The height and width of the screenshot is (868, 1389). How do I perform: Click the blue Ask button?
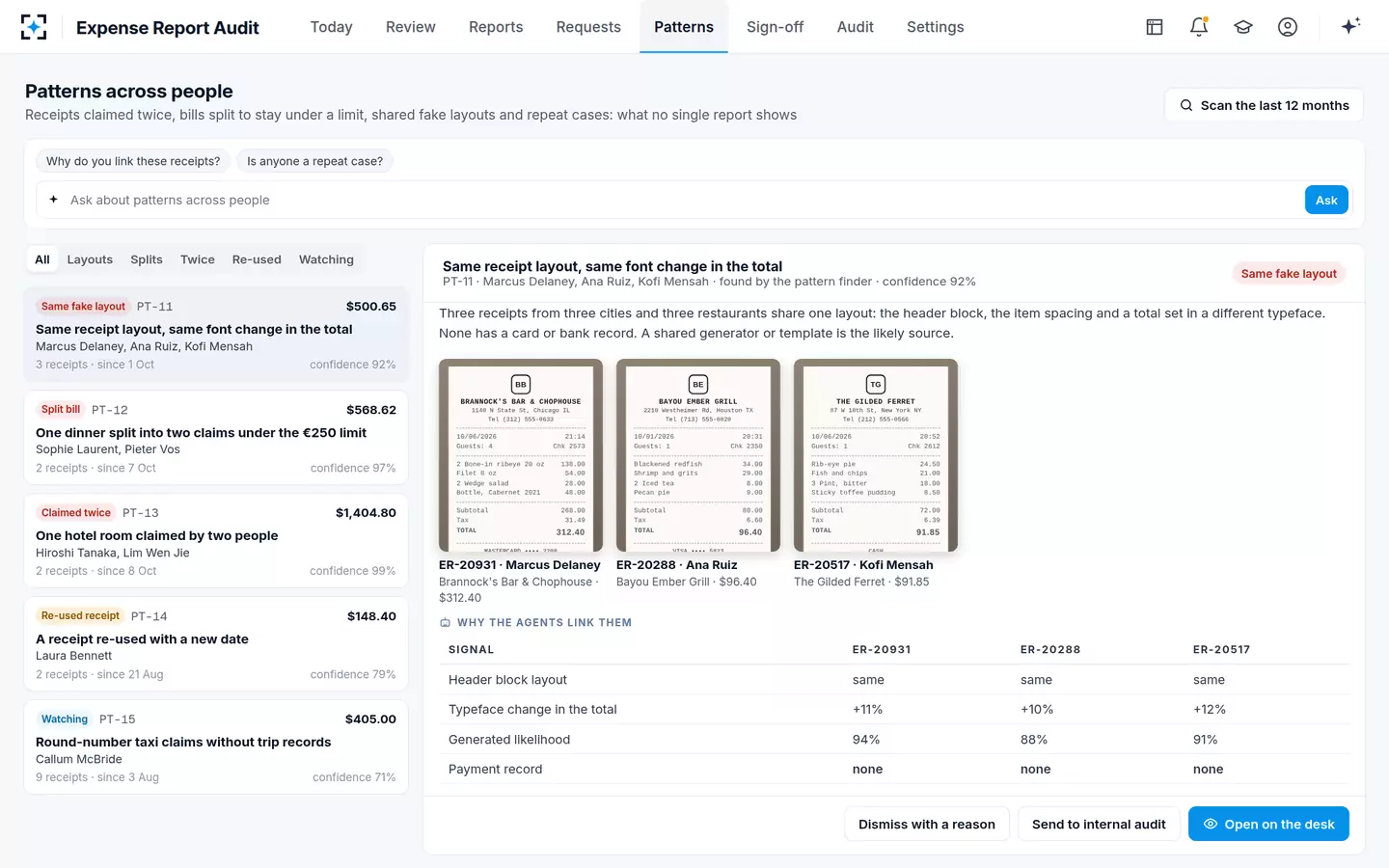[x=1326, y=200]
